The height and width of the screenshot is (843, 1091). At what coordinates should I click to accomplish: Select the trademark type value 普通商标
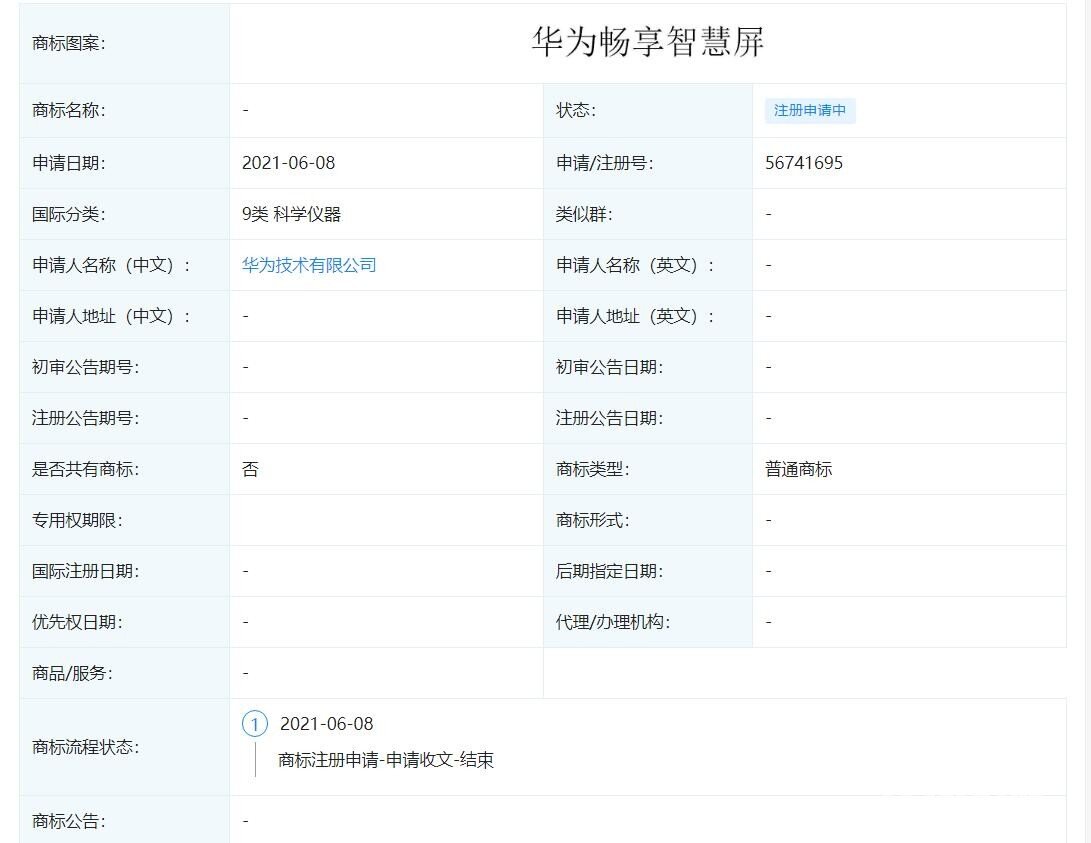click(798, 469)
